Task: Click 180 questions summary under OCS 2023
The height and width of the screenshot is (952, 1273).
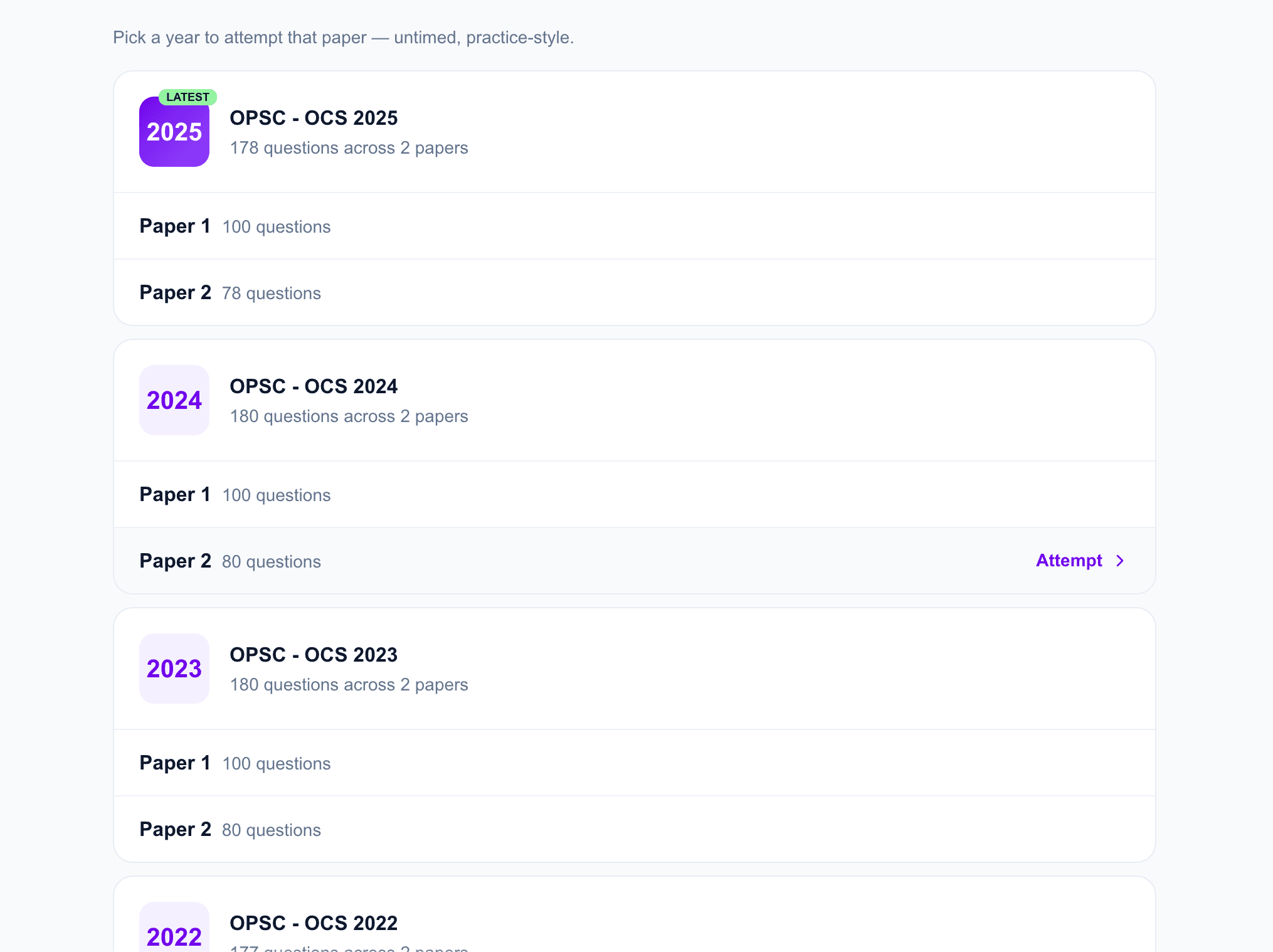Action: point(349,685)
